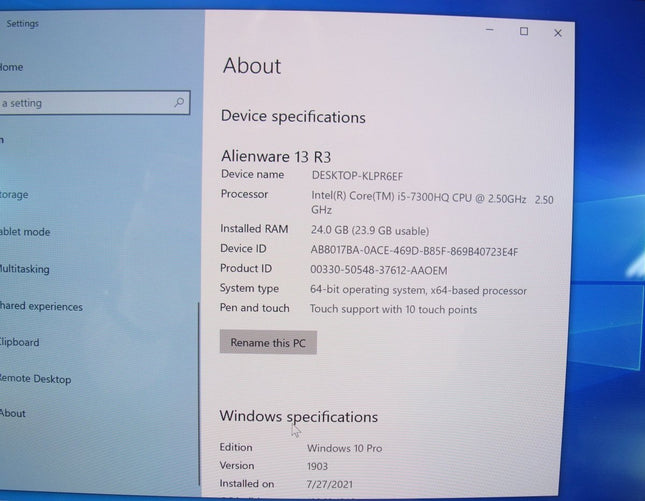Open Home in Settings sidebar

pos(12,67)
